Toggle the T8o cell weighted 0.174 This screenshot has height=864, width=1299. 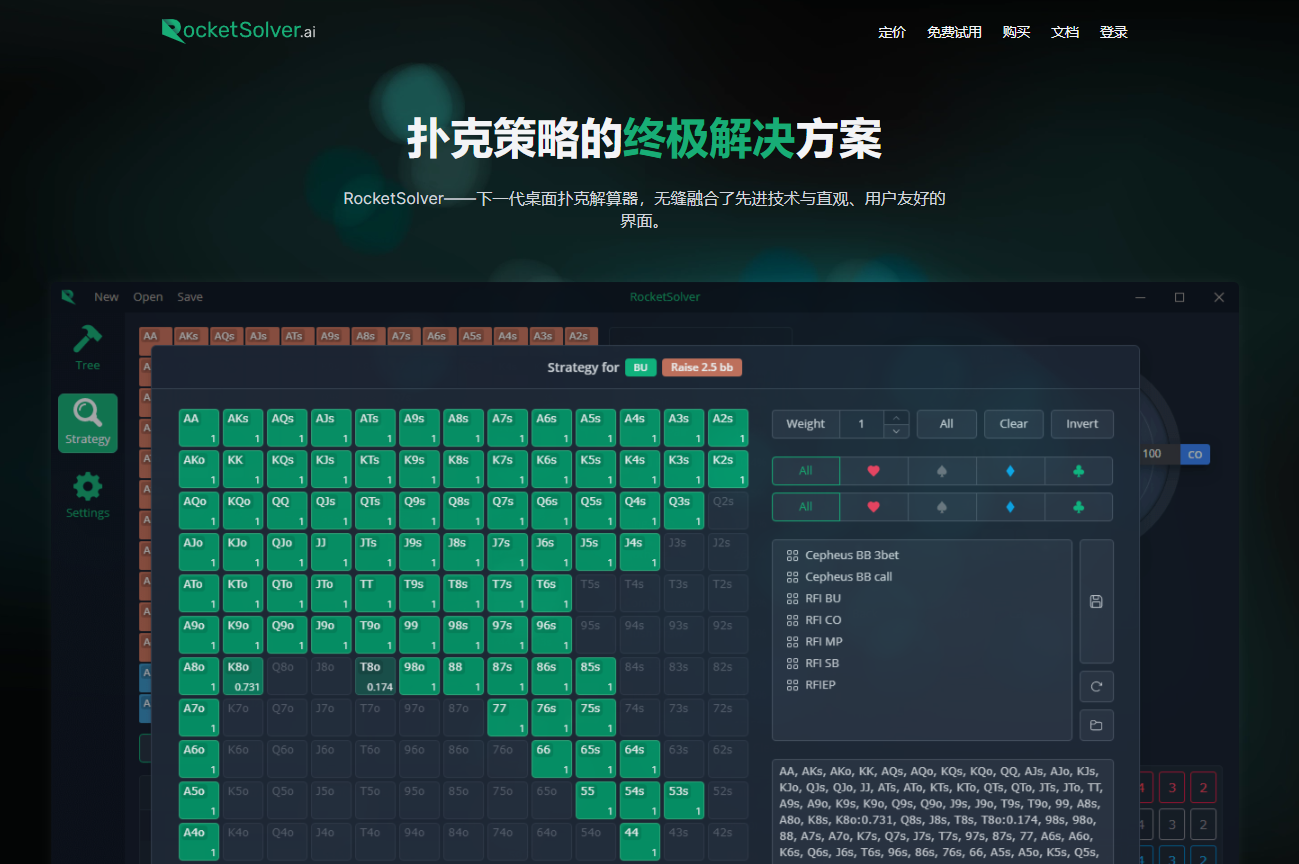point(375,676)
